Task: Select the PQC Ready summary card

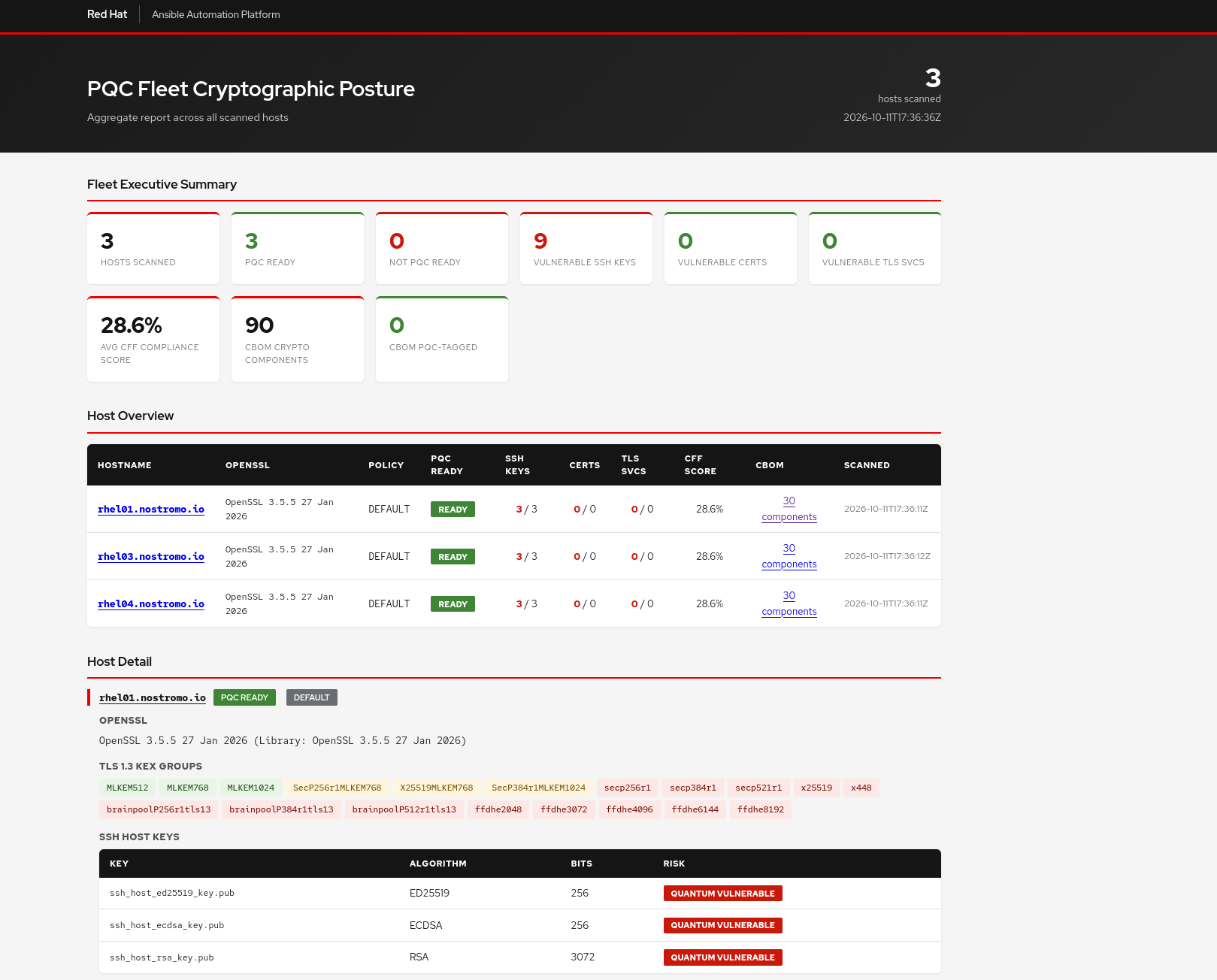Action: [x=298, y=248]
